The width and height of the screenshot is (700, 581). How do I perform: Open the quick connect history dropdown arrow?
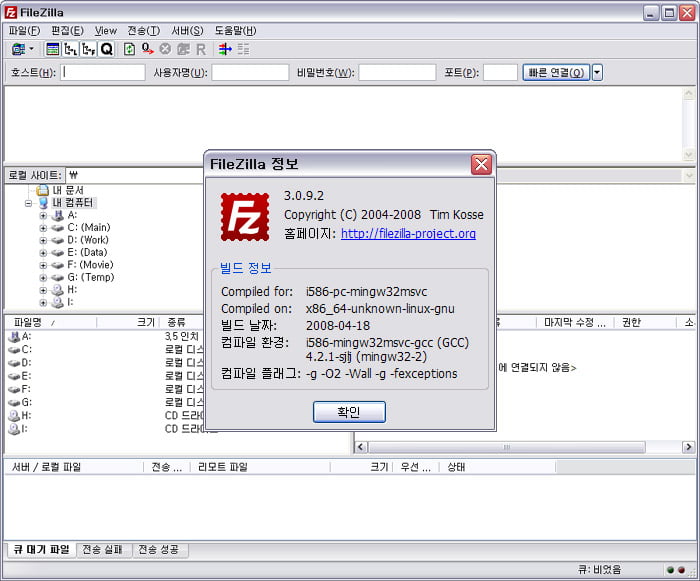[x=597, y=72]
